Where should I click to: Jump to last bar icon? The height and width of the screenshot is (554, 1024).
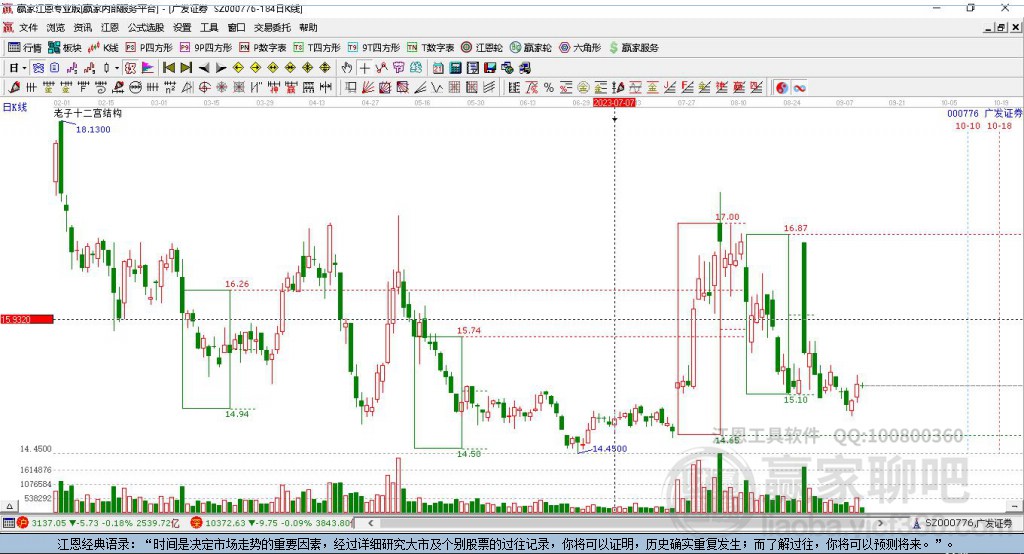[x=186, y=68]
